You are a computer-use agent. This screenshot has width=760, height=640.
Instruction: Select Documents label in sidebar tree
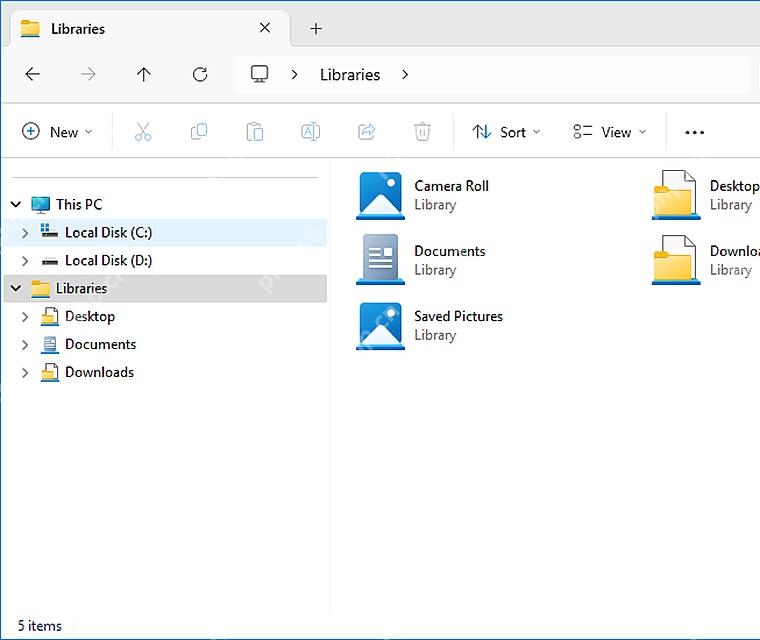(100, 345)
